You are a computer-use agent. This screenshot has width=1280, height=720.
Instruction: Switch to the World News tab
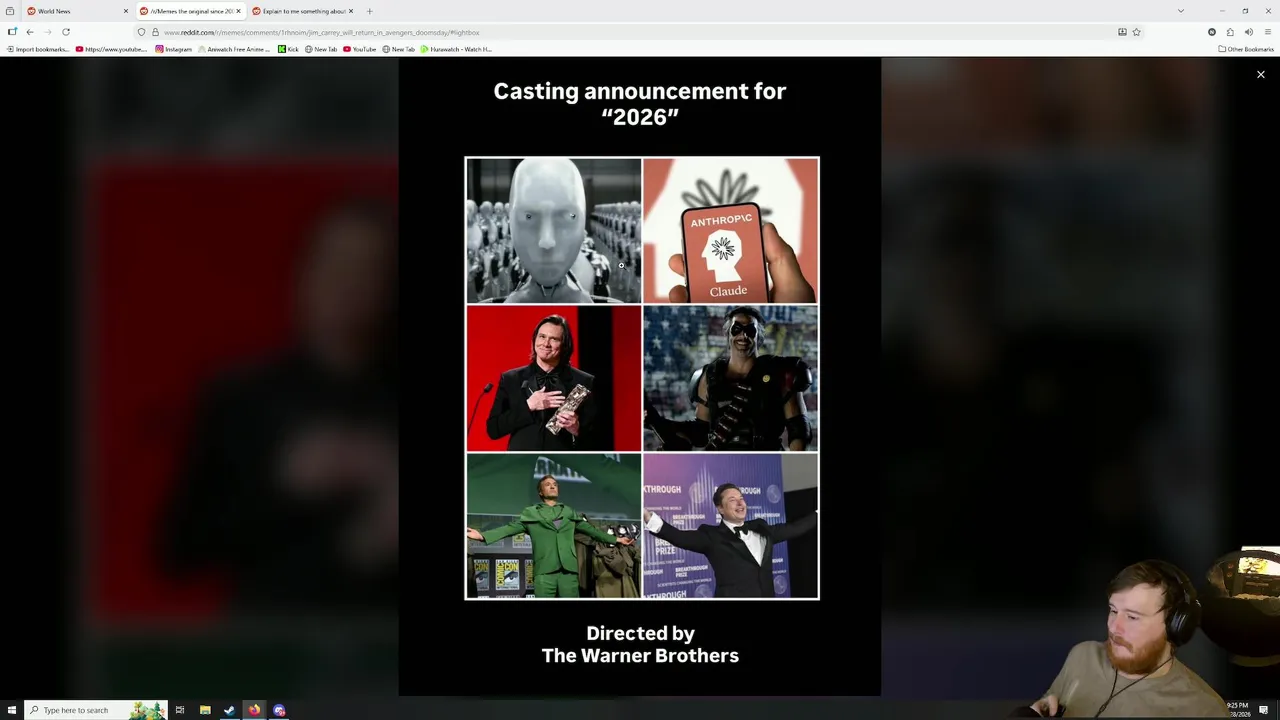78,11
